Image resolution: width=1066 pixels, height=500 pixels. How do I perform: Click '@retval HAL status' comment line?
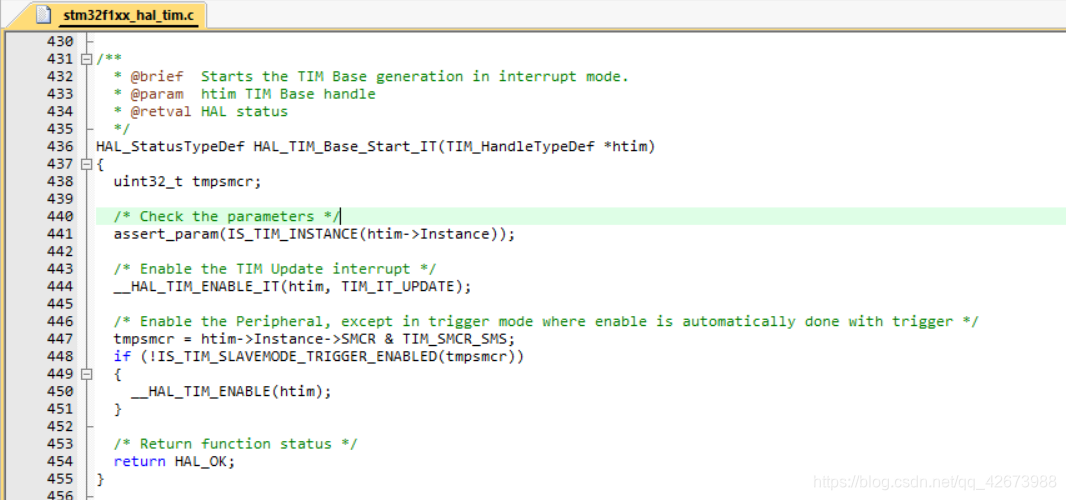click(201, 112)
